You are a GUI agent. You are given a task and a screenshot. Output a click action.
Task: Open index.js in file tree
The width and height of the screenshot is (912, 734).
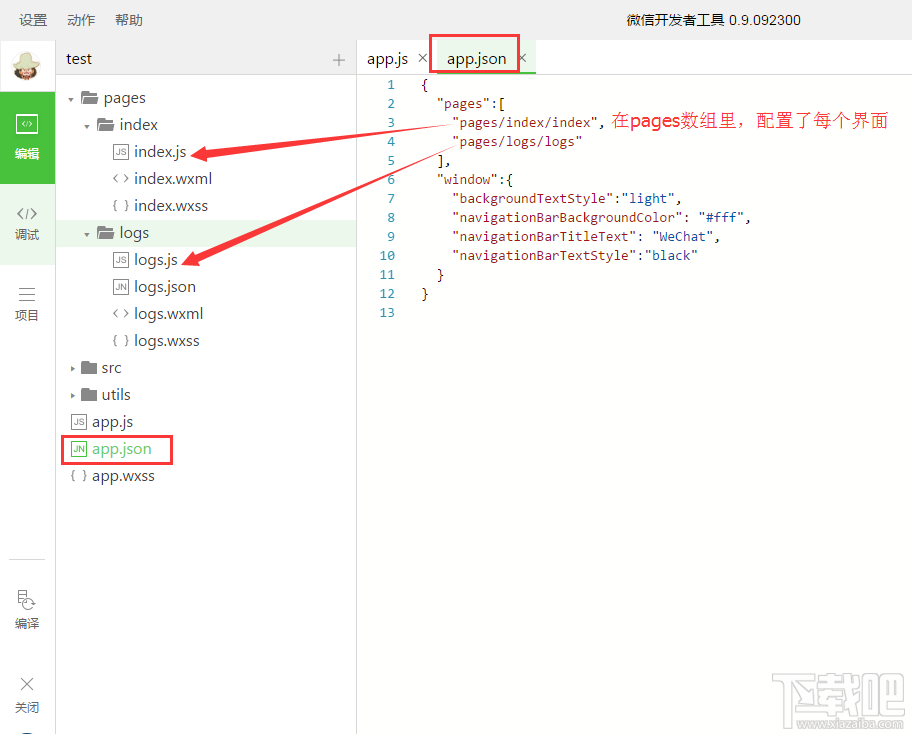(160, 152)
